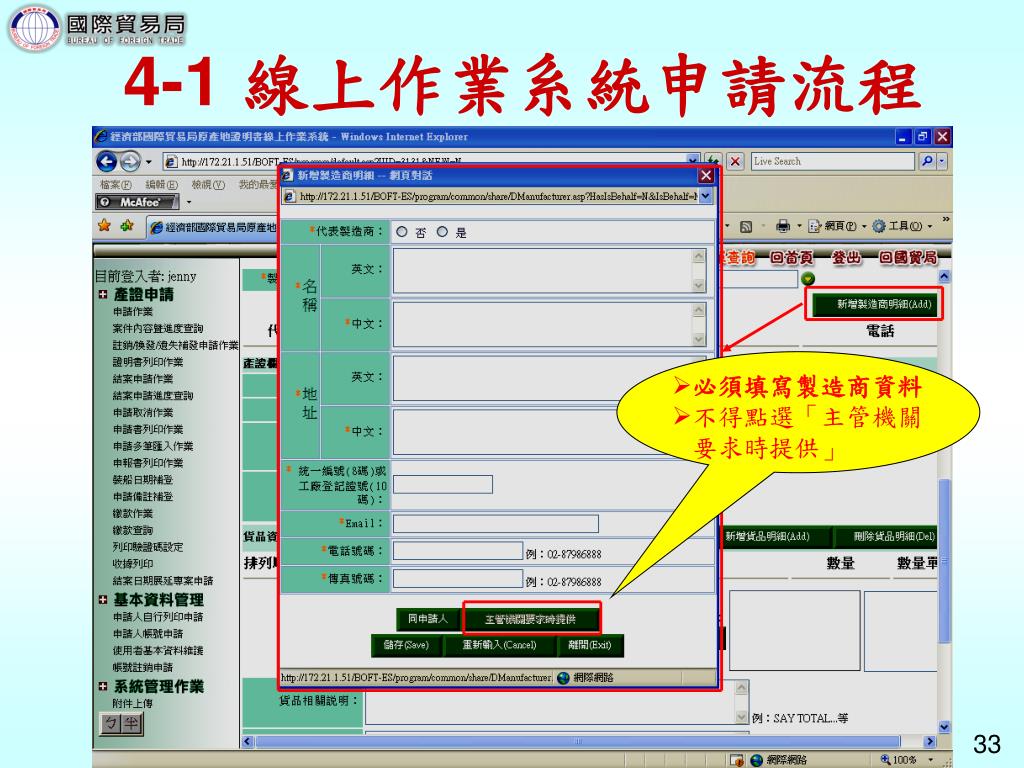The height and width of the screenshot is (768, 1024).
Task: Click the Add to Favorites icon
Action: [x=127, y=226]
